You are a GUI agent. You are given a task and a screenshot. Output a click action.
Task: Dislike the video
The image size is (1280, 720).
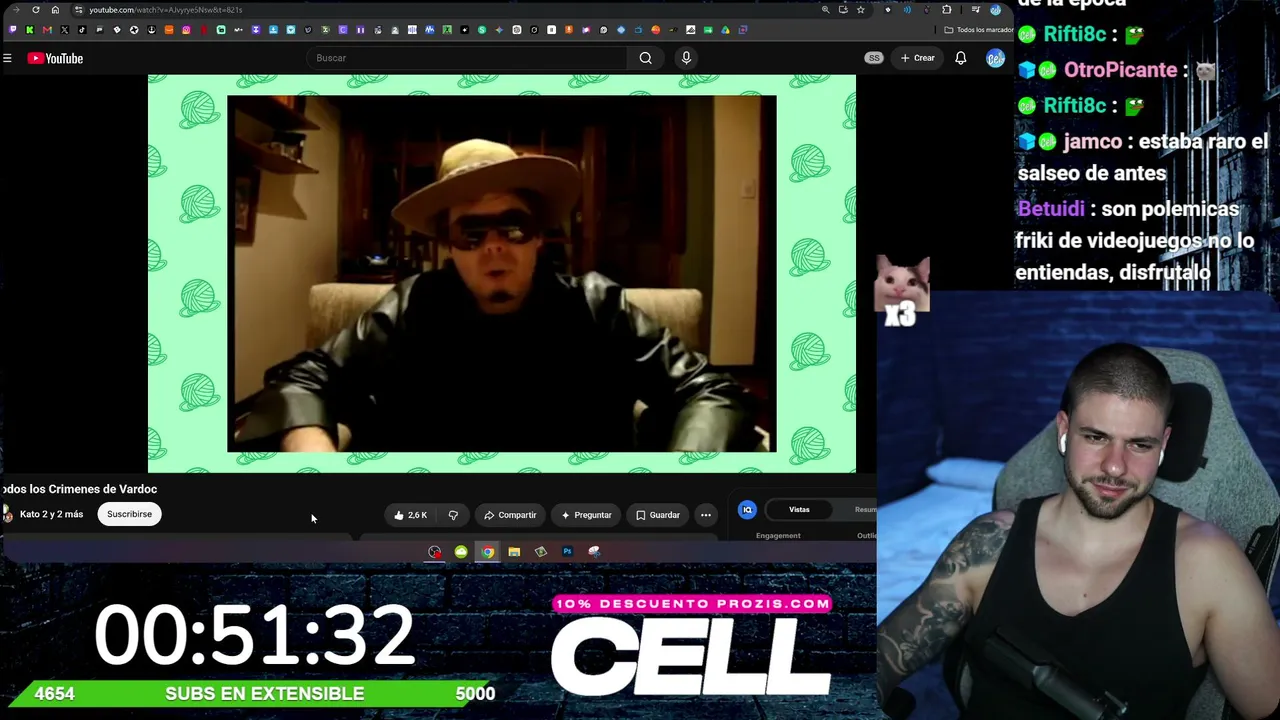click(453, 515)
